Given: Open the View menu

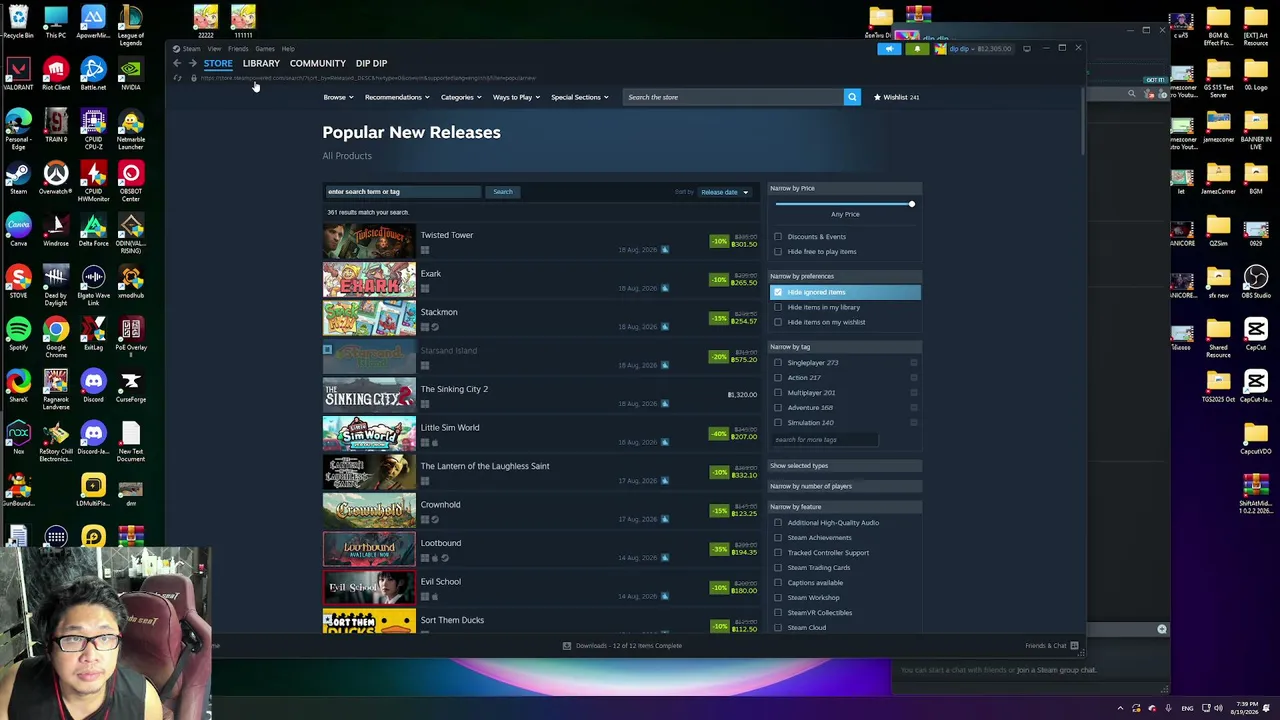Looking at the screenshot, I should pyautogui.click(x=214, y=48).
